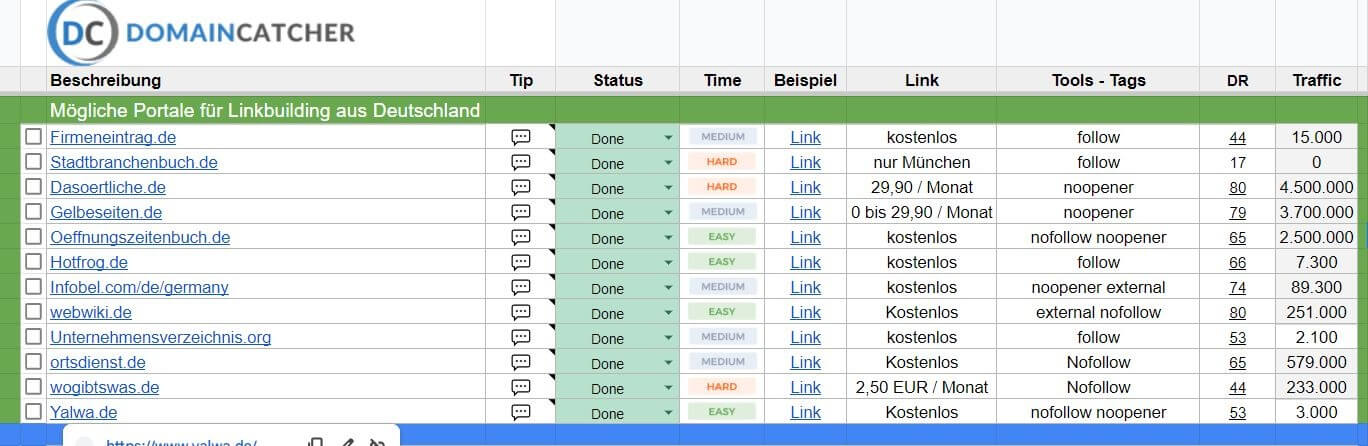Open DR value 80 link for Dasoertliche.de
The image size is (1368, 446).
click(1238, 187)
